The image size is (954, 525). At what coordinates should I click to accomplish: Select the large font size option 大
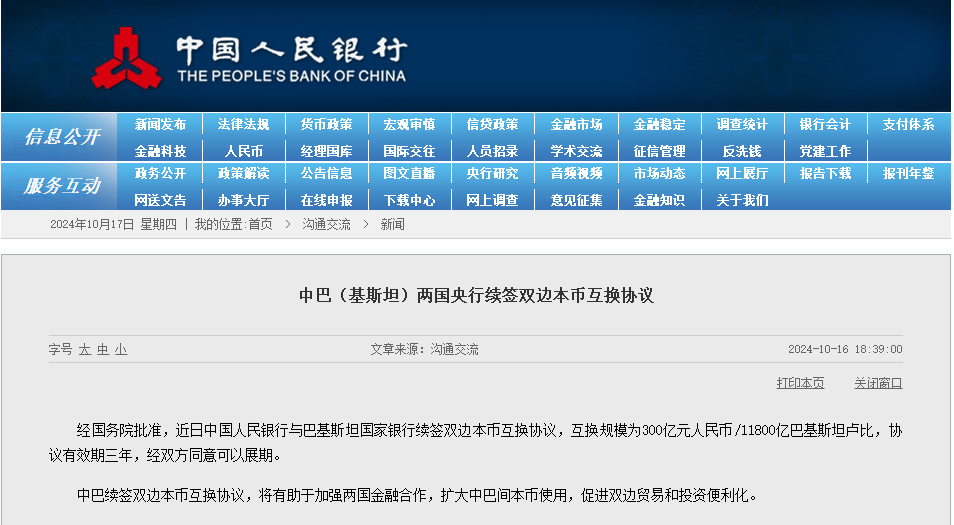(x=85, y=350)
